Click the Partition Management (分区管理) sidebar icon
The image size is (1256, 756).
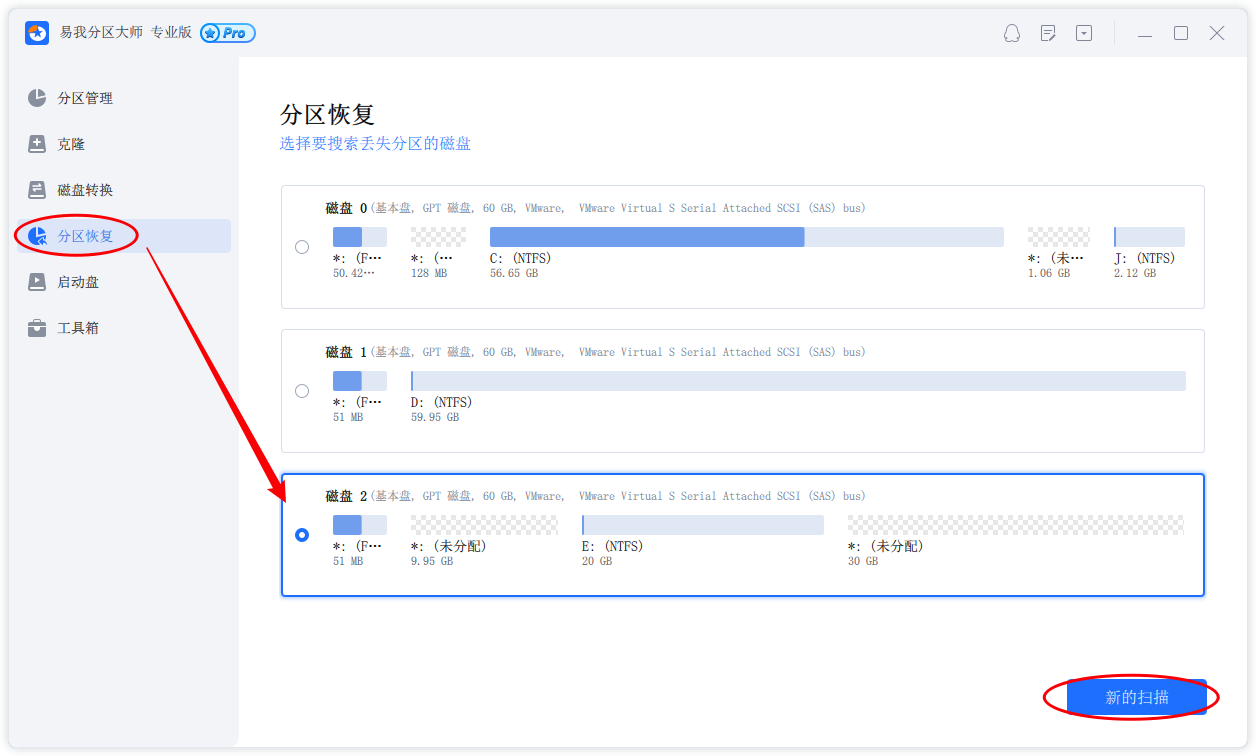[x=37, y=98]
